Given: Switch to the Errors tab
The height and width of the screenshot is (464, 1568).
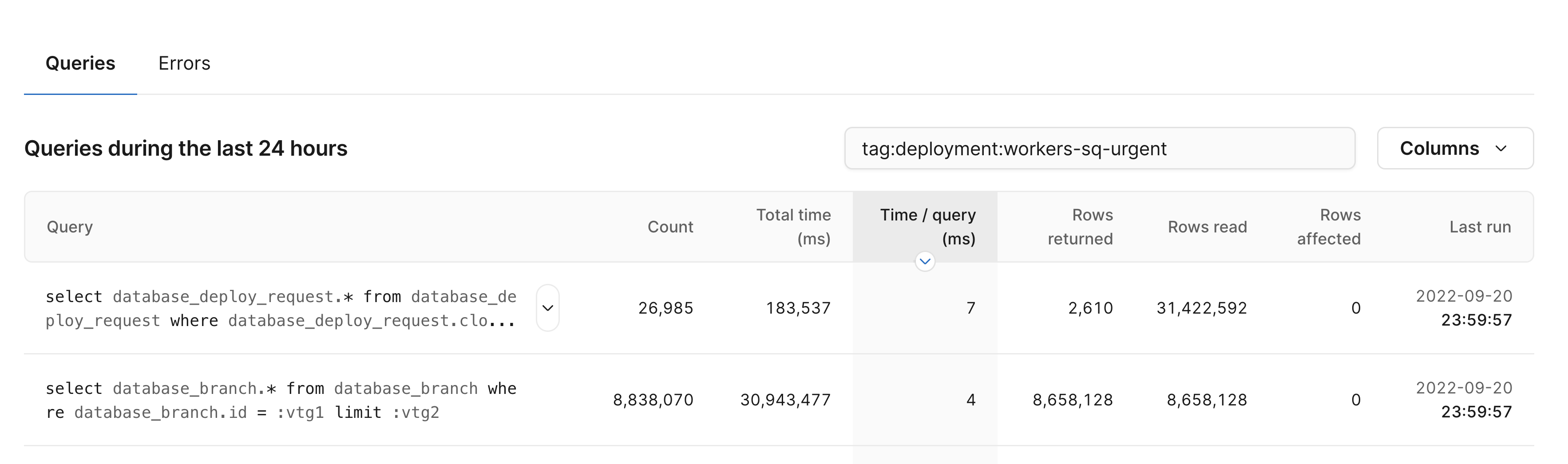Looking at the screenshot, I should pyautogui.click(x=184, y=63).
